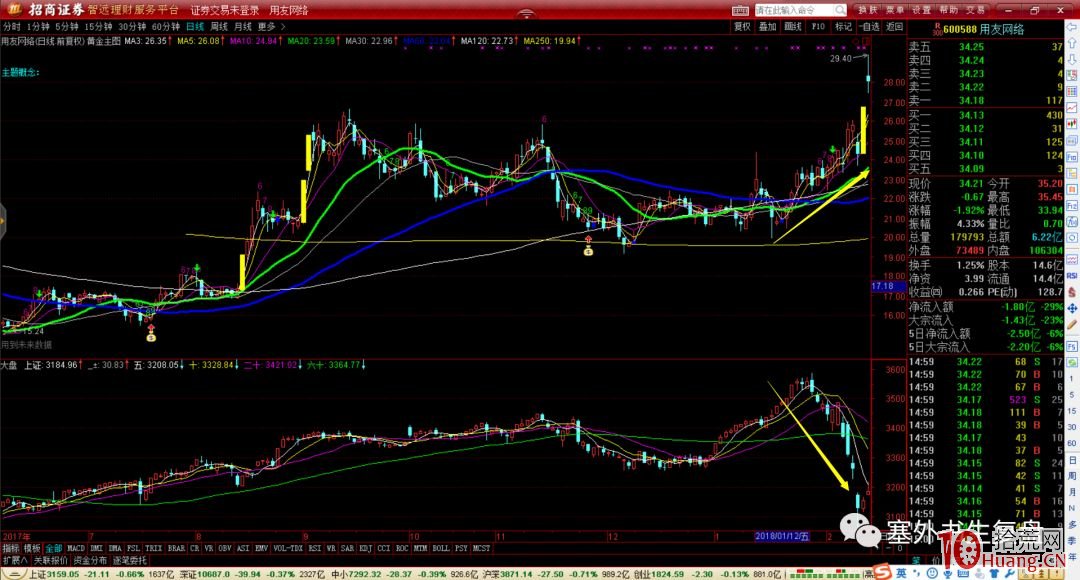Viewport: 1080px width, 580px height.
Task: Select the MCST indicator tab
Action: (x=481, y=549)
